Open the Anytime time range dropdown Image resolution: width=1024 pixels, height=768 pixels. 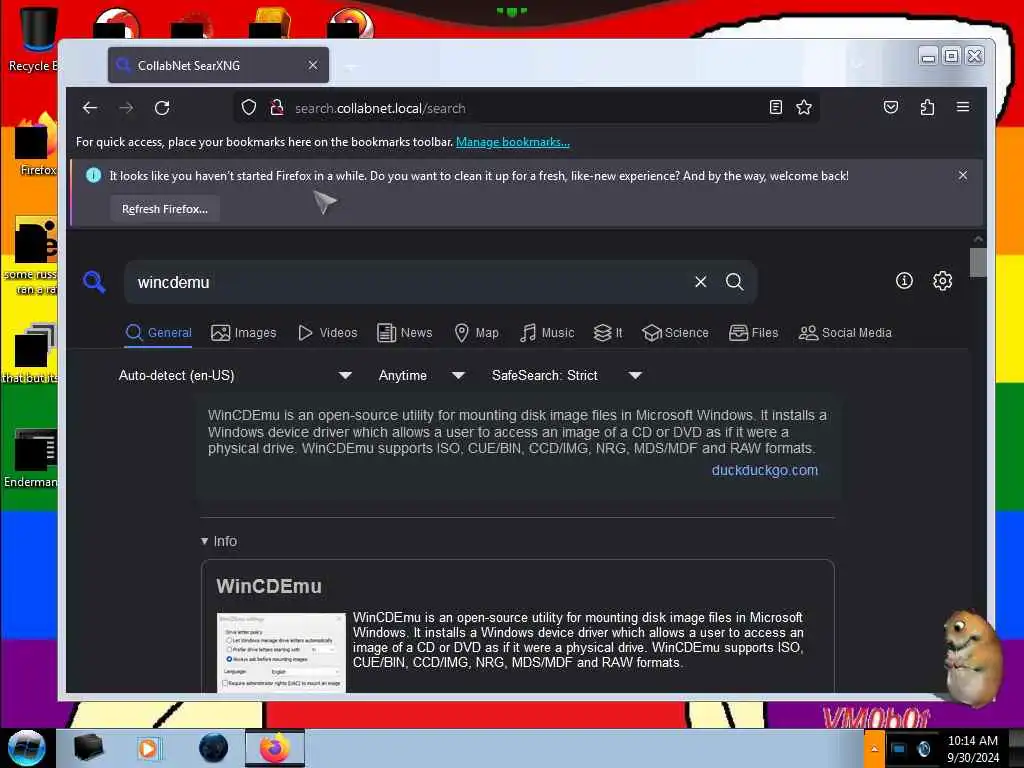tap(421, 376)
